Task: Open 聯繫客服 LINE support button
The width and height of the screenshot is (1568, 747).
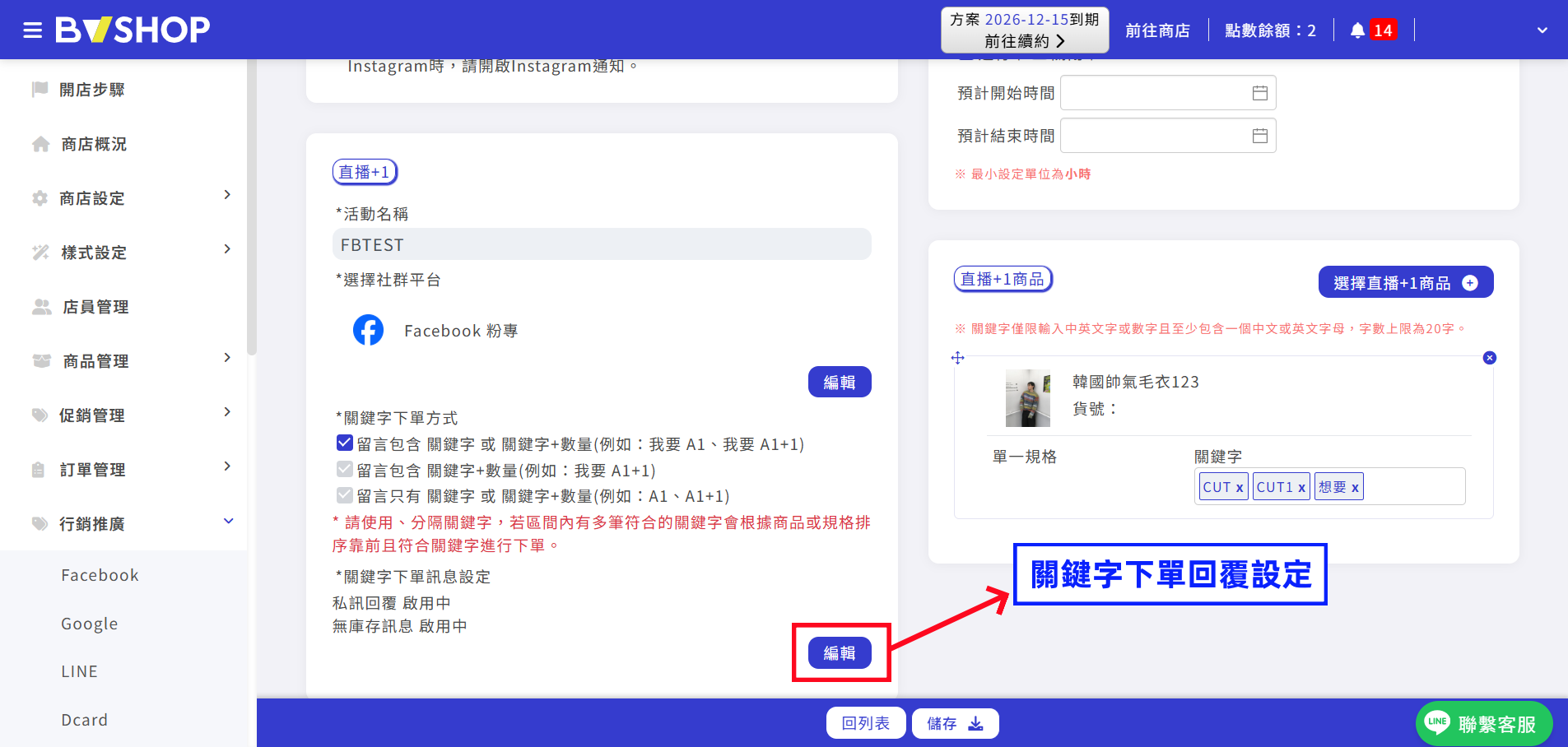Action: pyautogui.click(x=1483, y=723)
